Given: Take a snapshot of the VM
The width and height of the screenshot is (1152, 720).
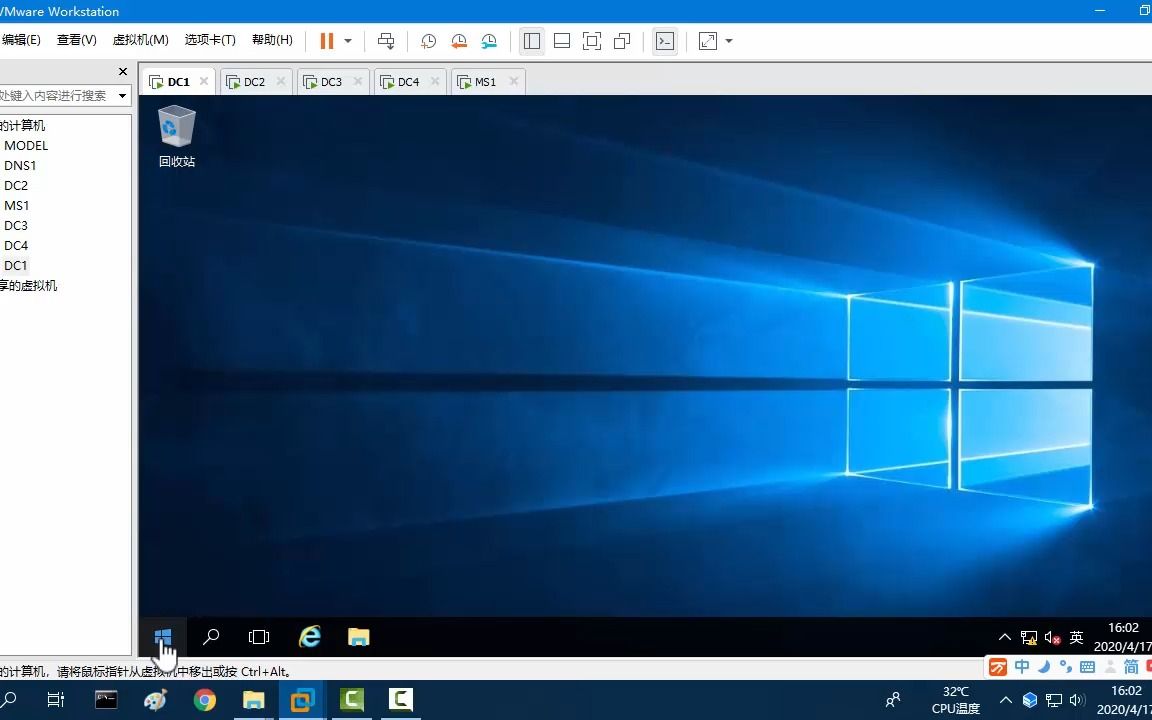Looking at the screenshot, I should point(428,41).
